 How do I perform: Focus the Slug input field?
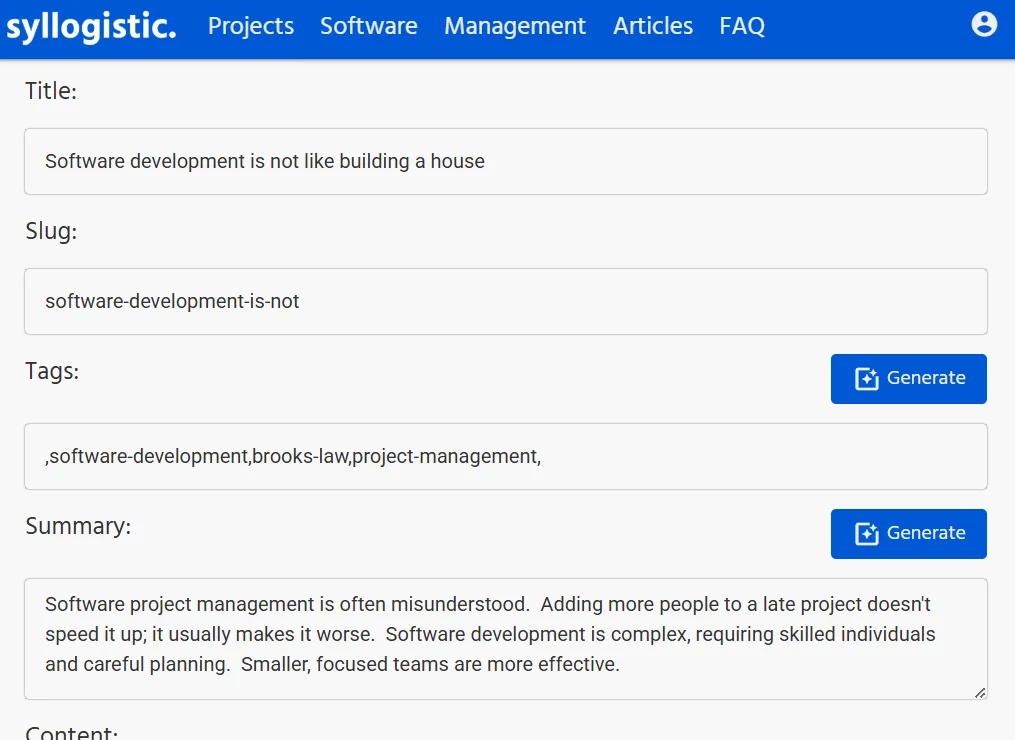coord(506,302)
